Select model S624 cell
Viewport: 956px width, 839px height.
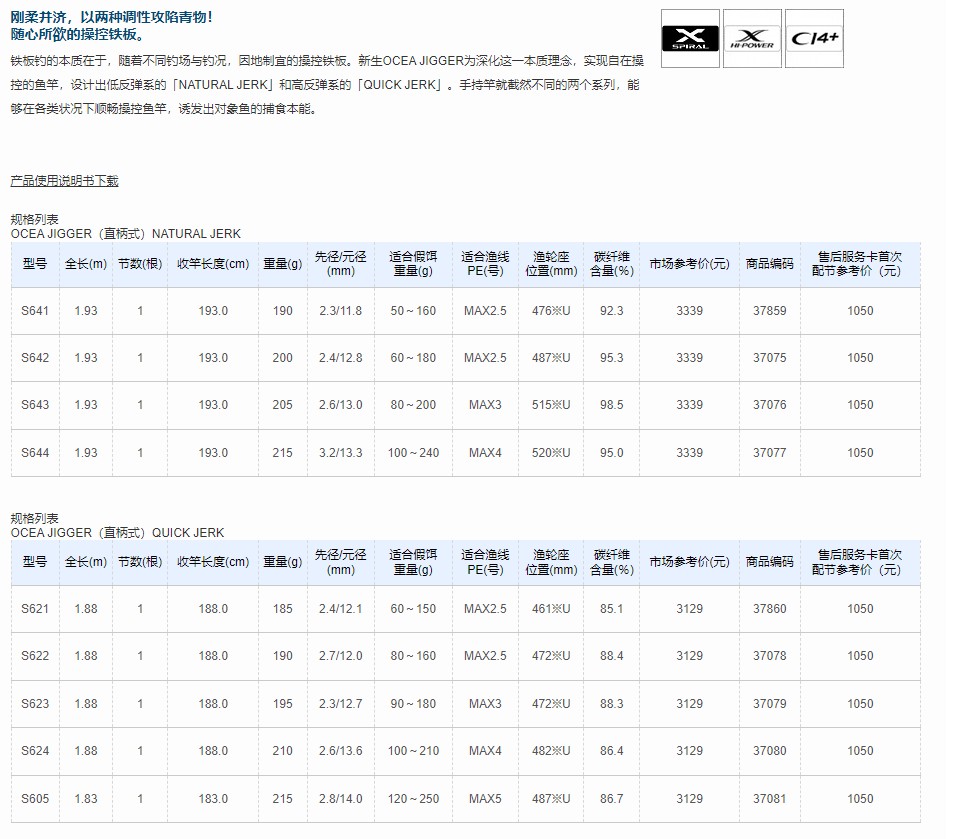coord(35,751)
